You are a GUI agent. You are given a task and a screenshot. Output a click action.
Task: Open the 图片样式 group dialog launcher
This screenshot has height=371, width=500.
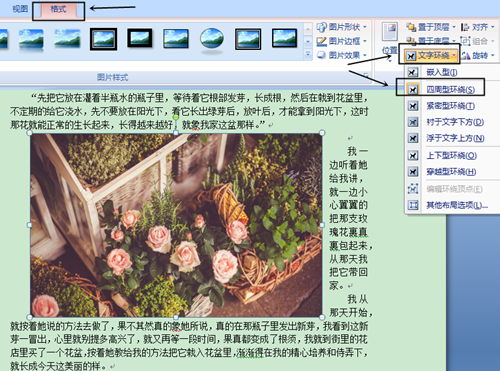click(366, 76)
